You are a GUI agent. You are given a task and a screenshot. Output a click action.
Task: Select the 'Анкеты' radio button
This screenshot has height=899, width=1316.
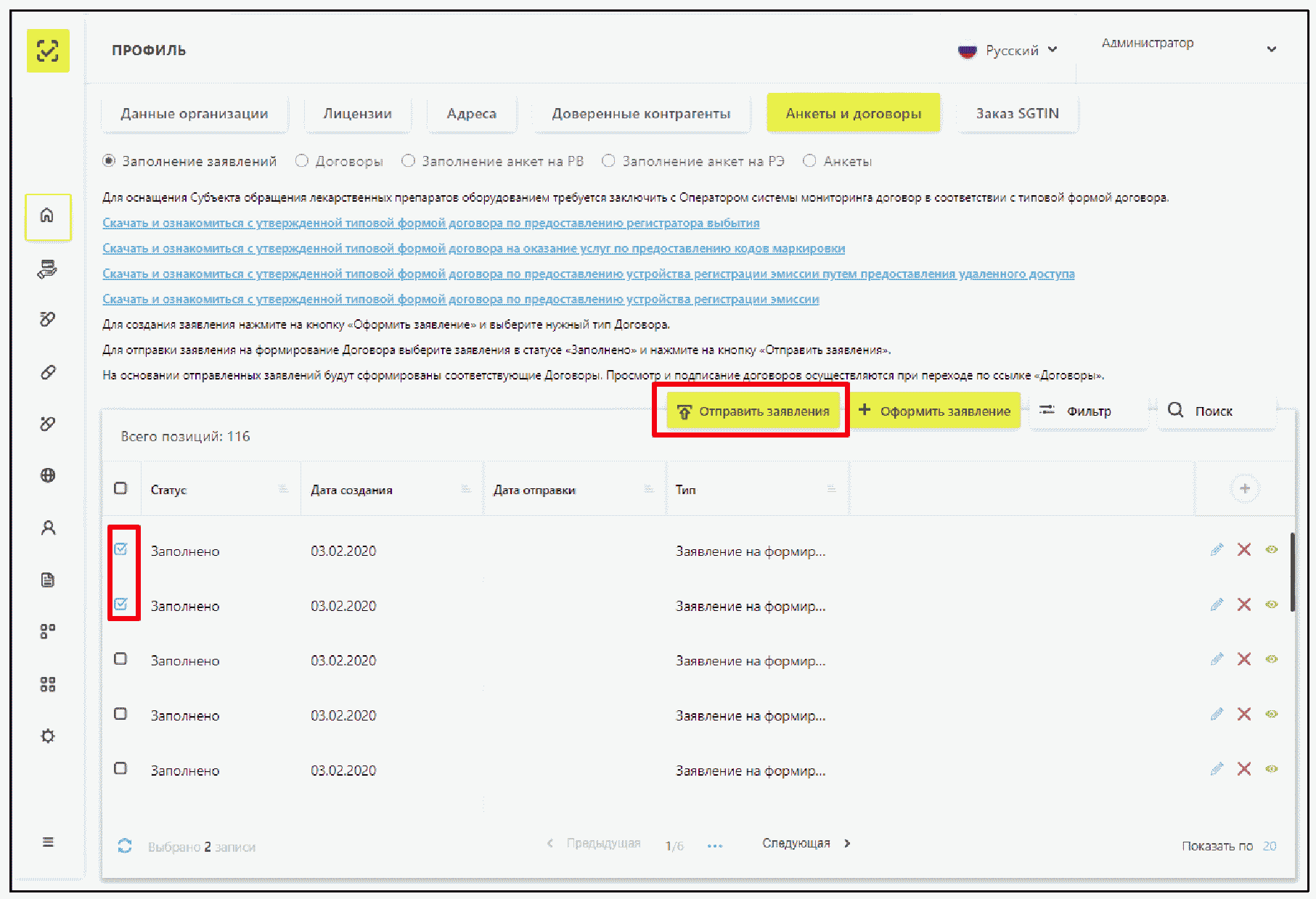[x=810, y=161]
